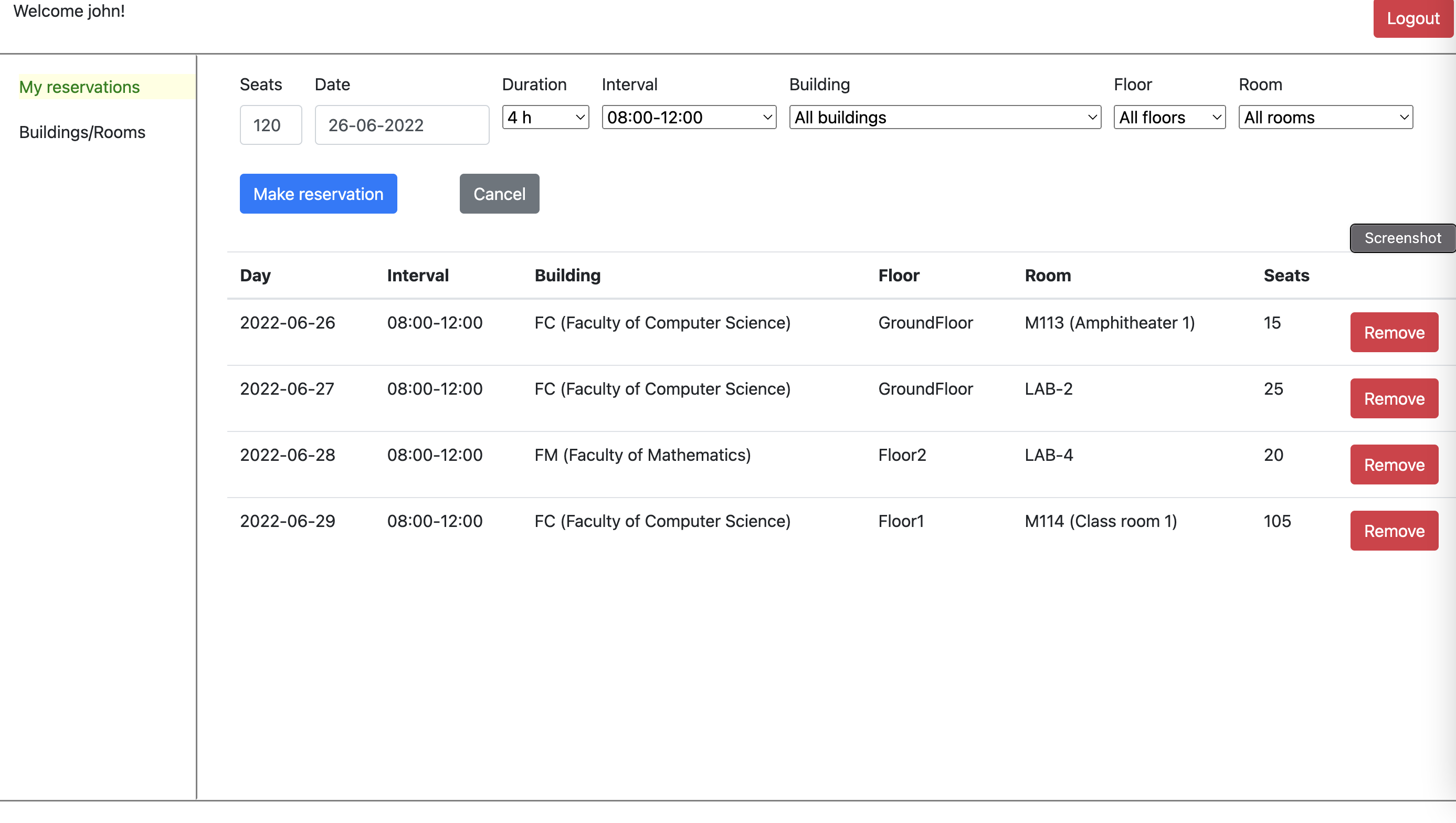Click Make reservation button
This screenshot has height=823, width=1456.
[x=318, y=194]
